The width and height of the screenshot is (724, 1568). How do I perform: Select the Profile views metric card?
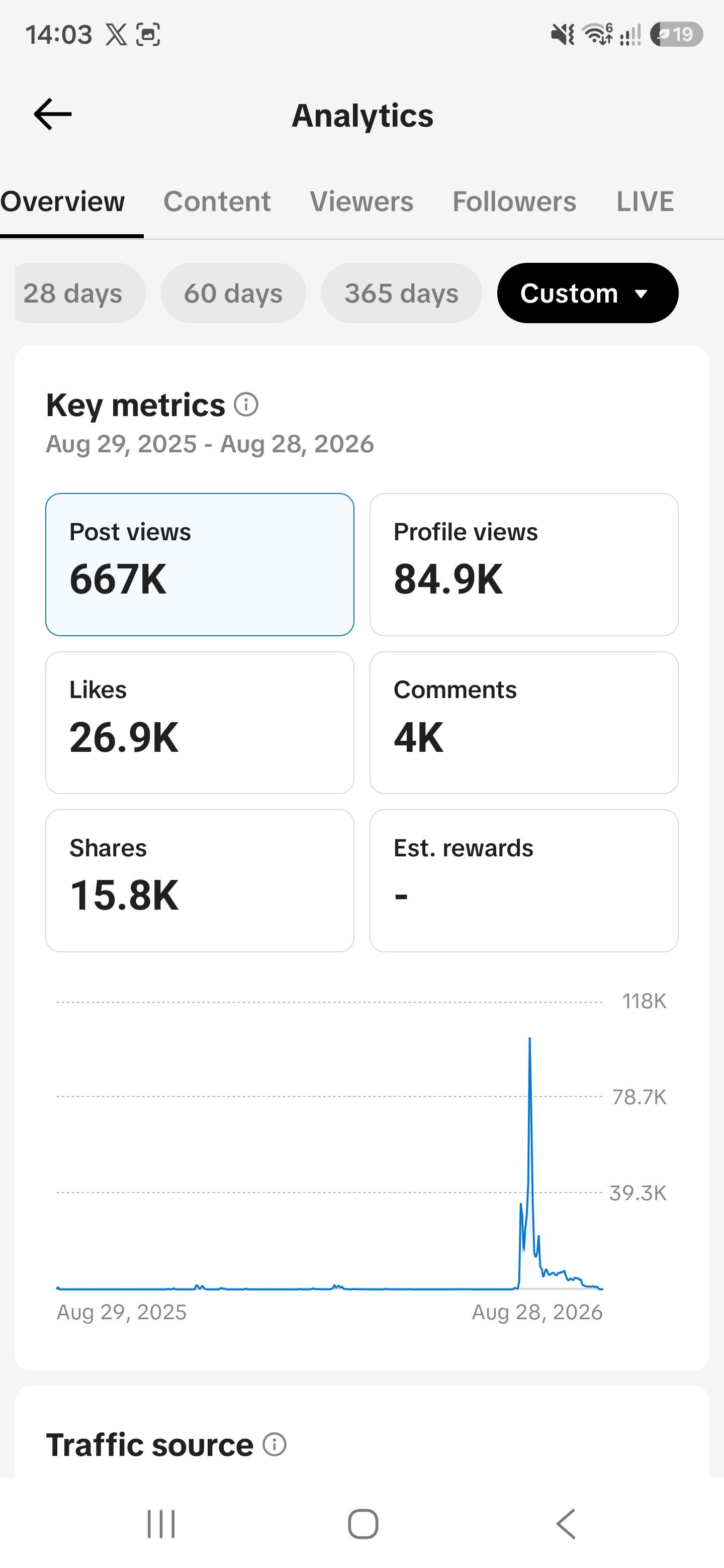[524, 564]
